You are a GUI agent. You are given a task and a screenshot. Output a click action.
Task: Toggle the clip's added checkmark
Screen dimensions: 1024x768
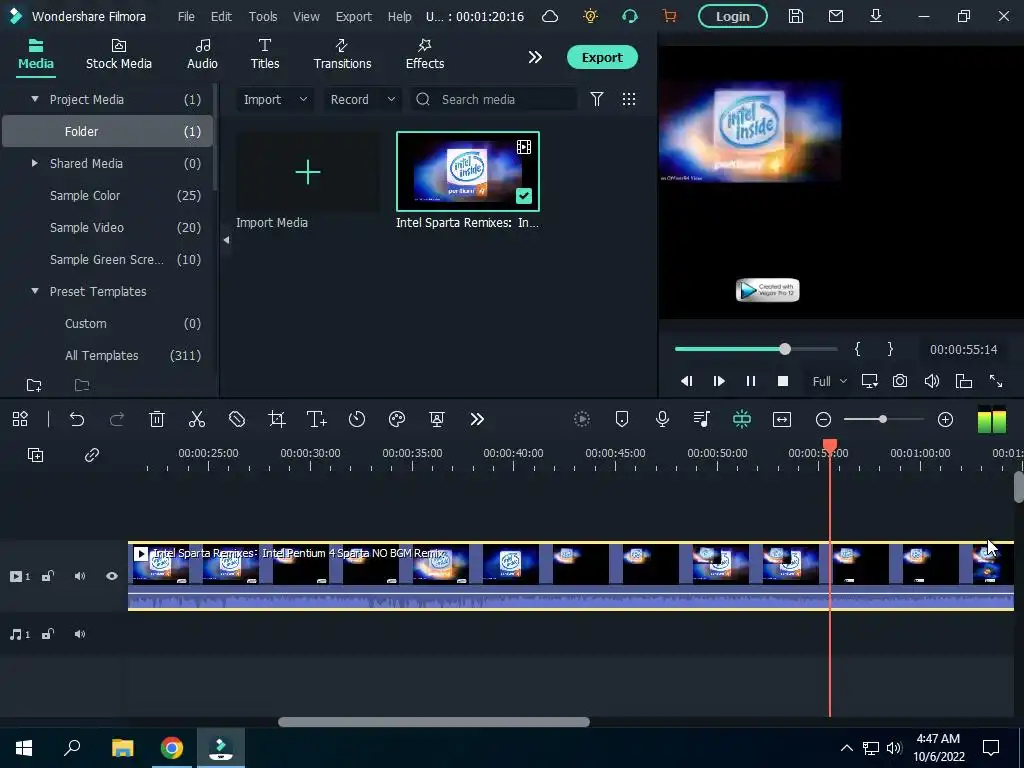point(524,195)
